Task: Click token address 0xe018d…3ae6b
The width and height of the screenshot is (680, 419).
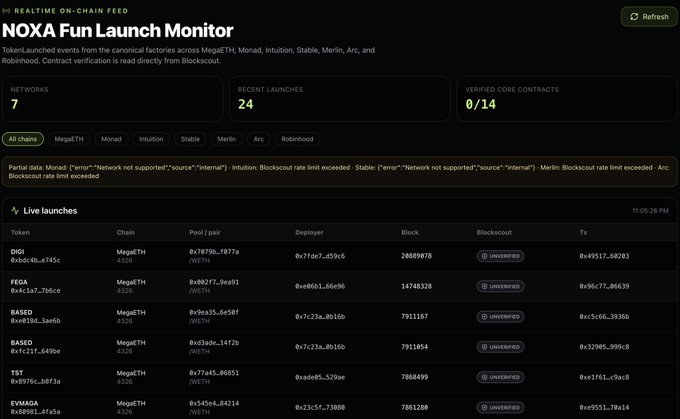Action: point(36,321)
